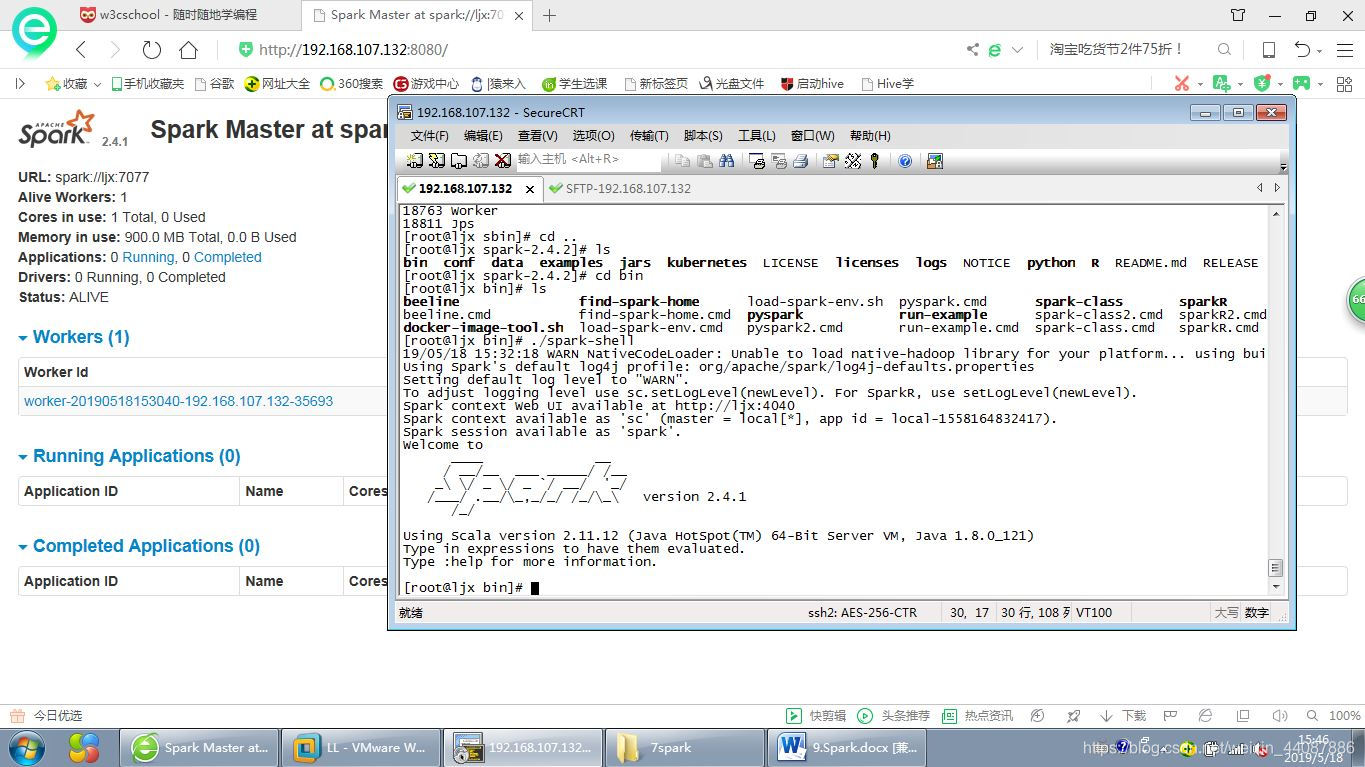The image size is (1365, 767).
Task: Expand the address bar dropdown arrow
Action: 1017,50
